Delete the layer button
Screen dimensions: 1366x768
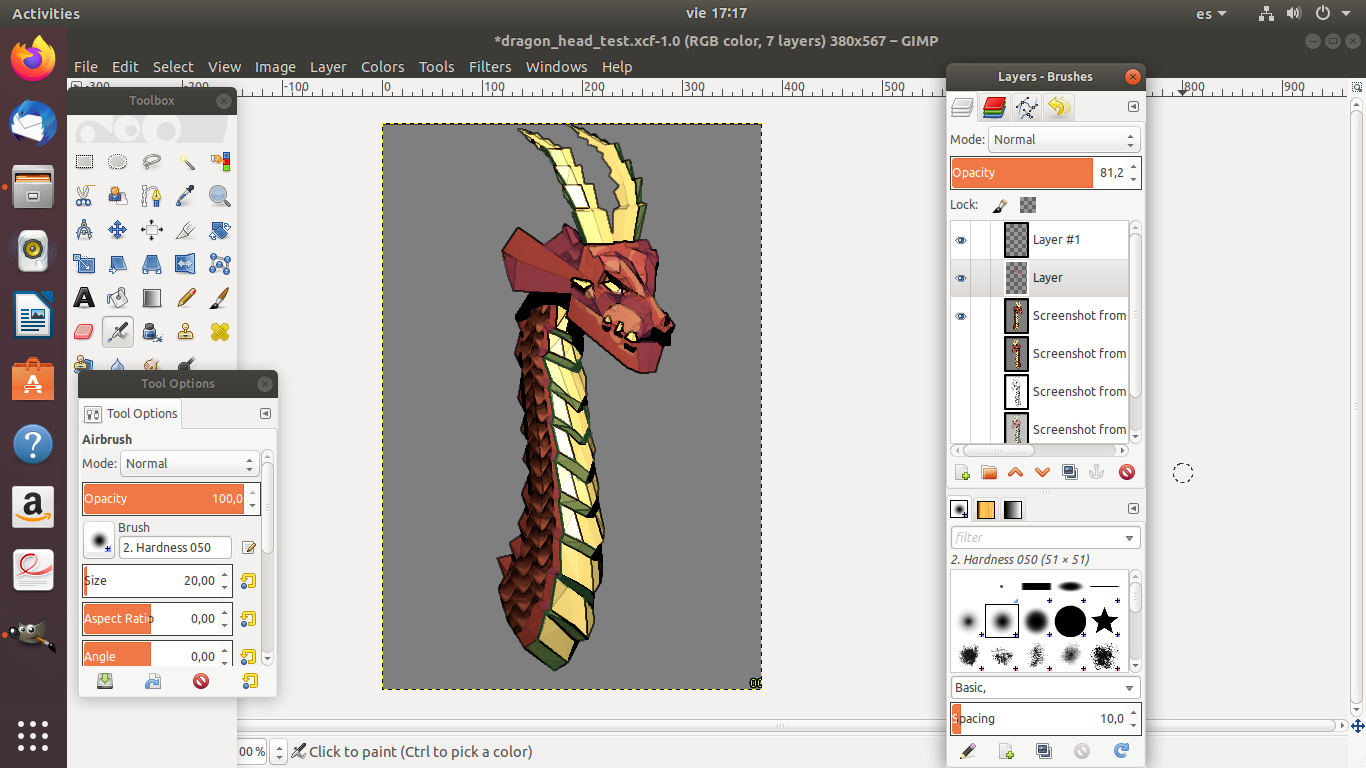pos(1127,473)
